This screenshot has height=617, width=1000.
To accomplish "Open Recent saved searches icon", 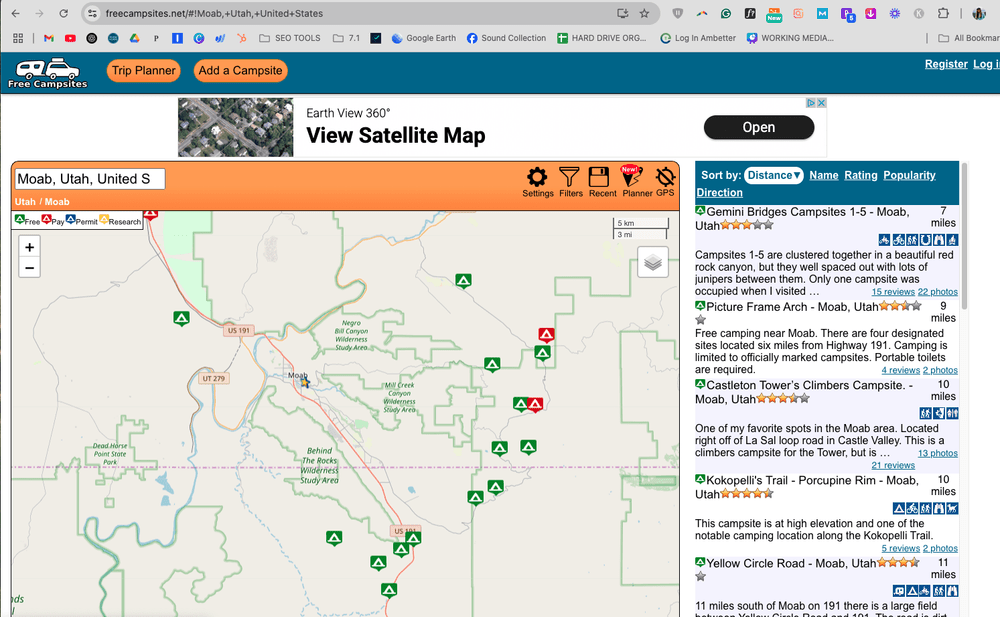I will pos(601,182).
